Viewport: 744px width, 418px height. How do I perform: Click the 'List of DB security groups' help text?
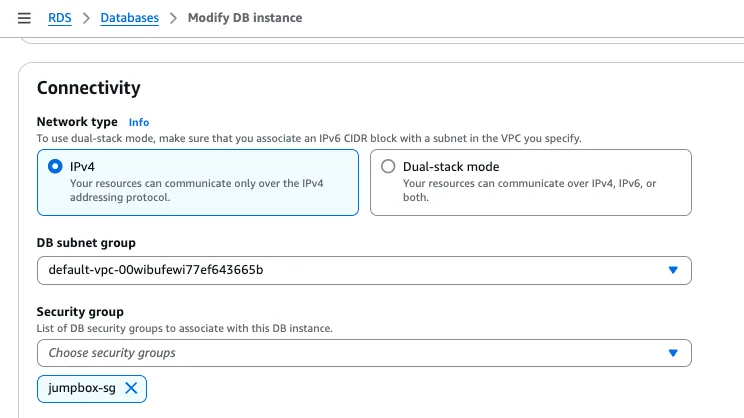pos(185,328)
